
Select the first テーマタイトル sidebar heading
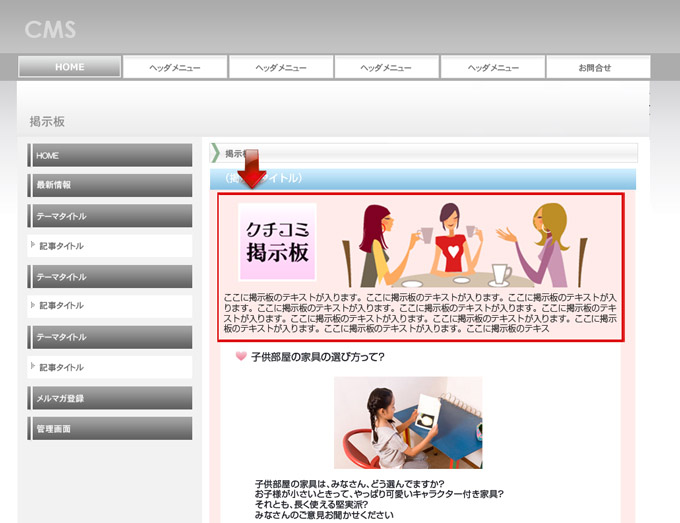coord(110,216)
